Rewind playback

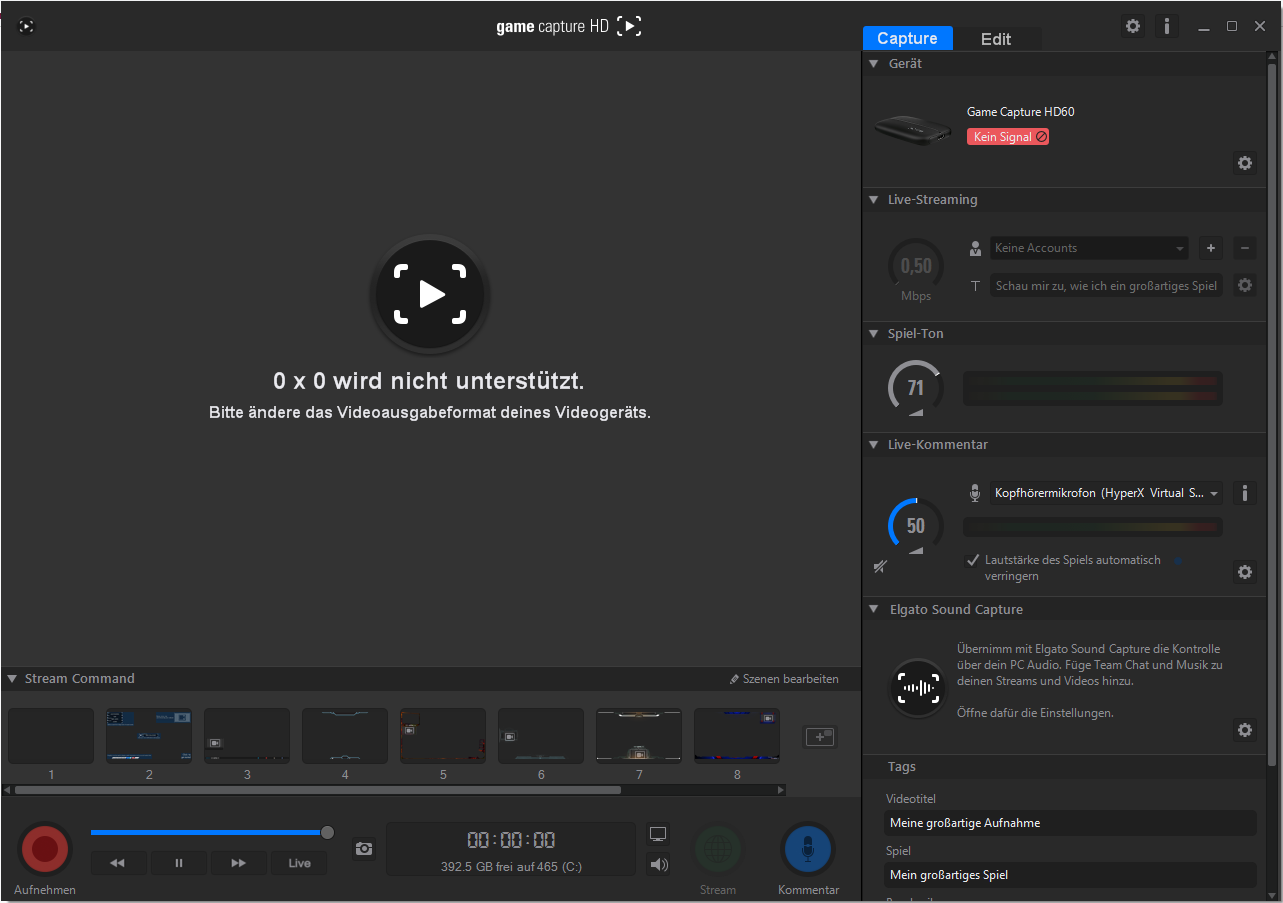[x=118, y=863]
